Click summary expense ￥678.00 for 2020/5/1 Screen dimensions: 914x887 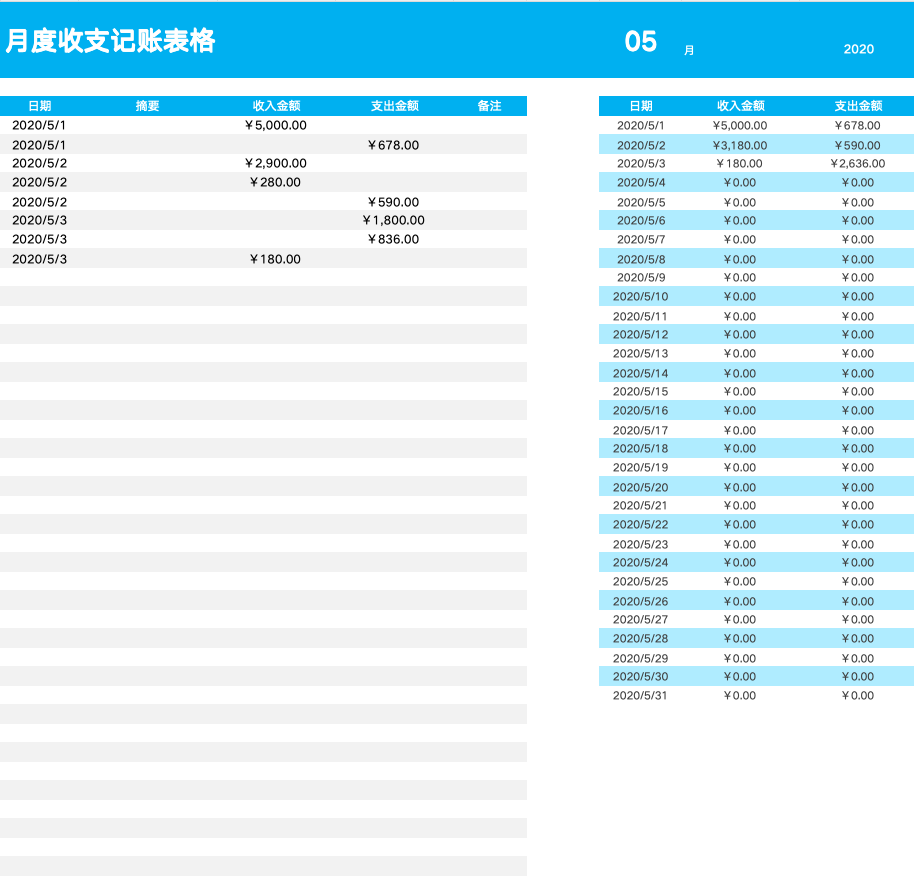click(x=857, y=126)
